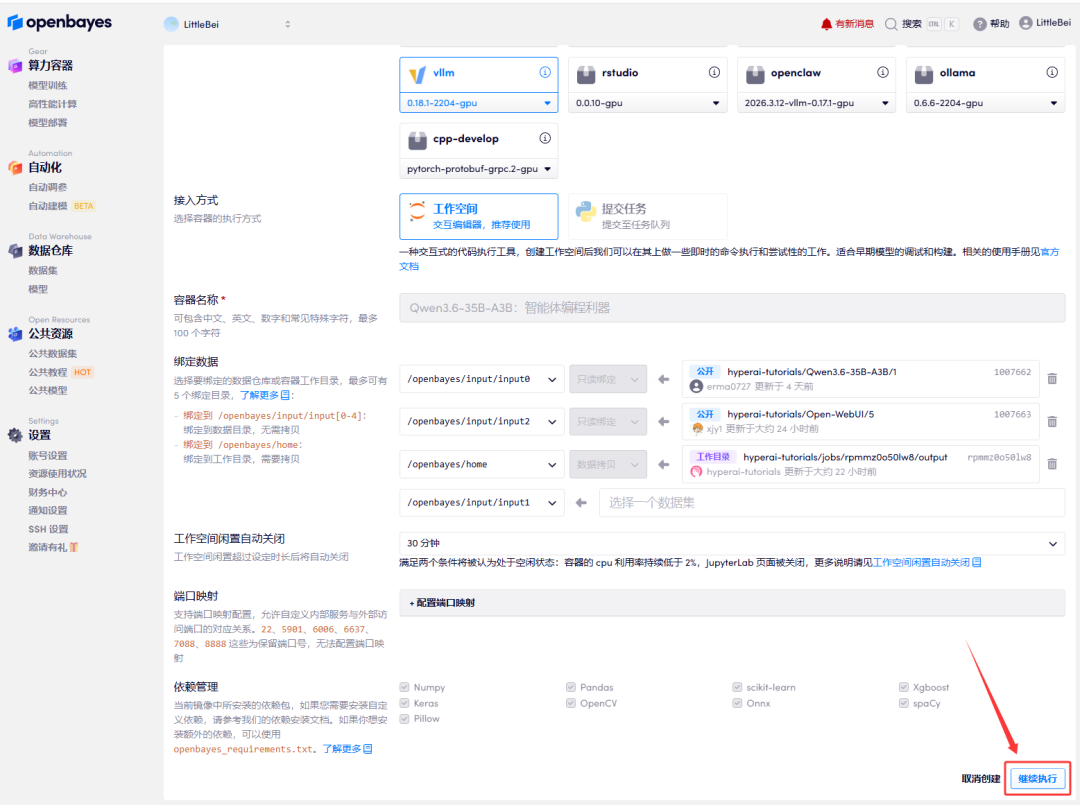Open the help question mark icon

click(979, 24)
